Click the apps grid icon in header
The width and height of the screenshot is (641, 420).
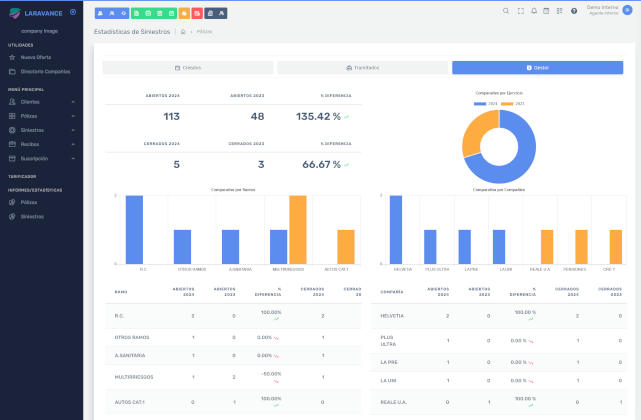(x=560, y=10)
